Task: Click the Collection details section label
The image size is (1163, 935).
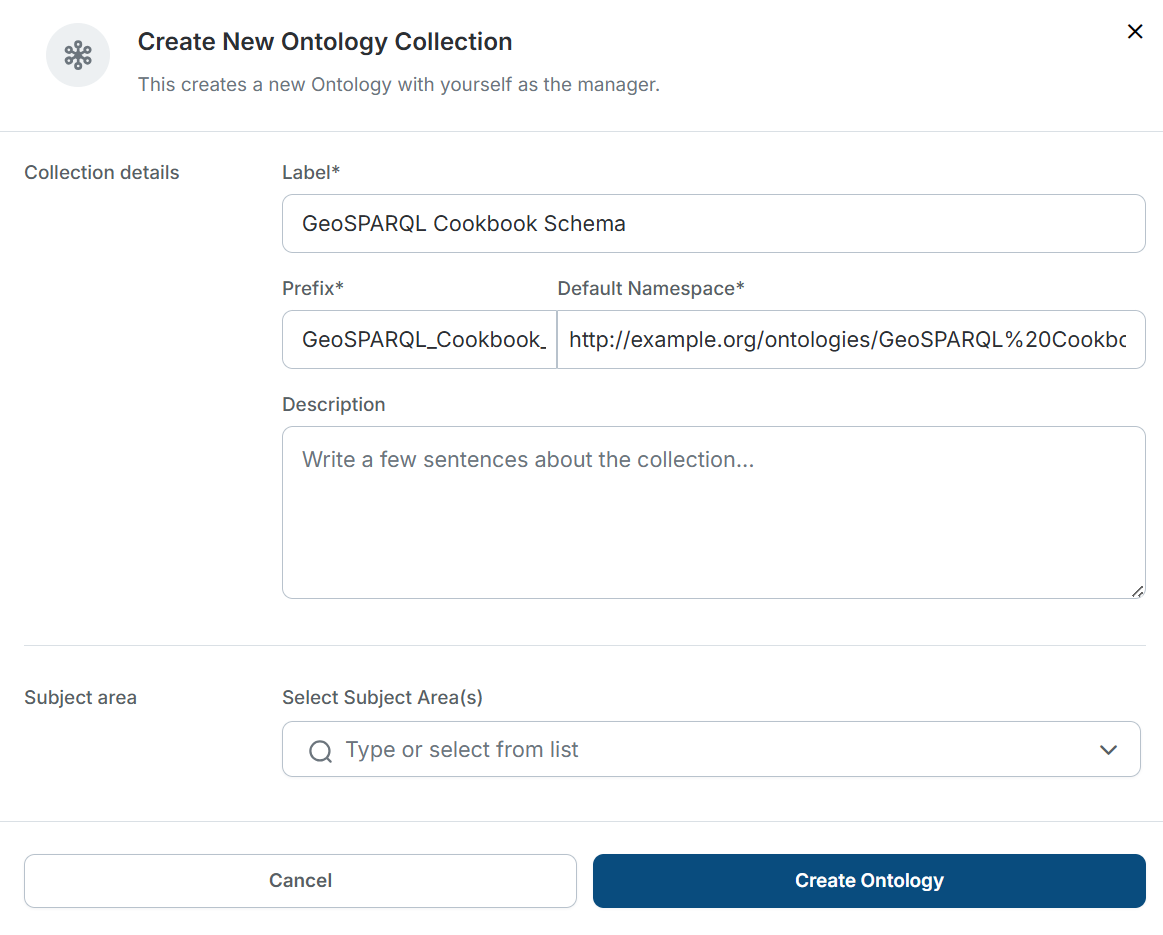Action: [x=101, y=172]
